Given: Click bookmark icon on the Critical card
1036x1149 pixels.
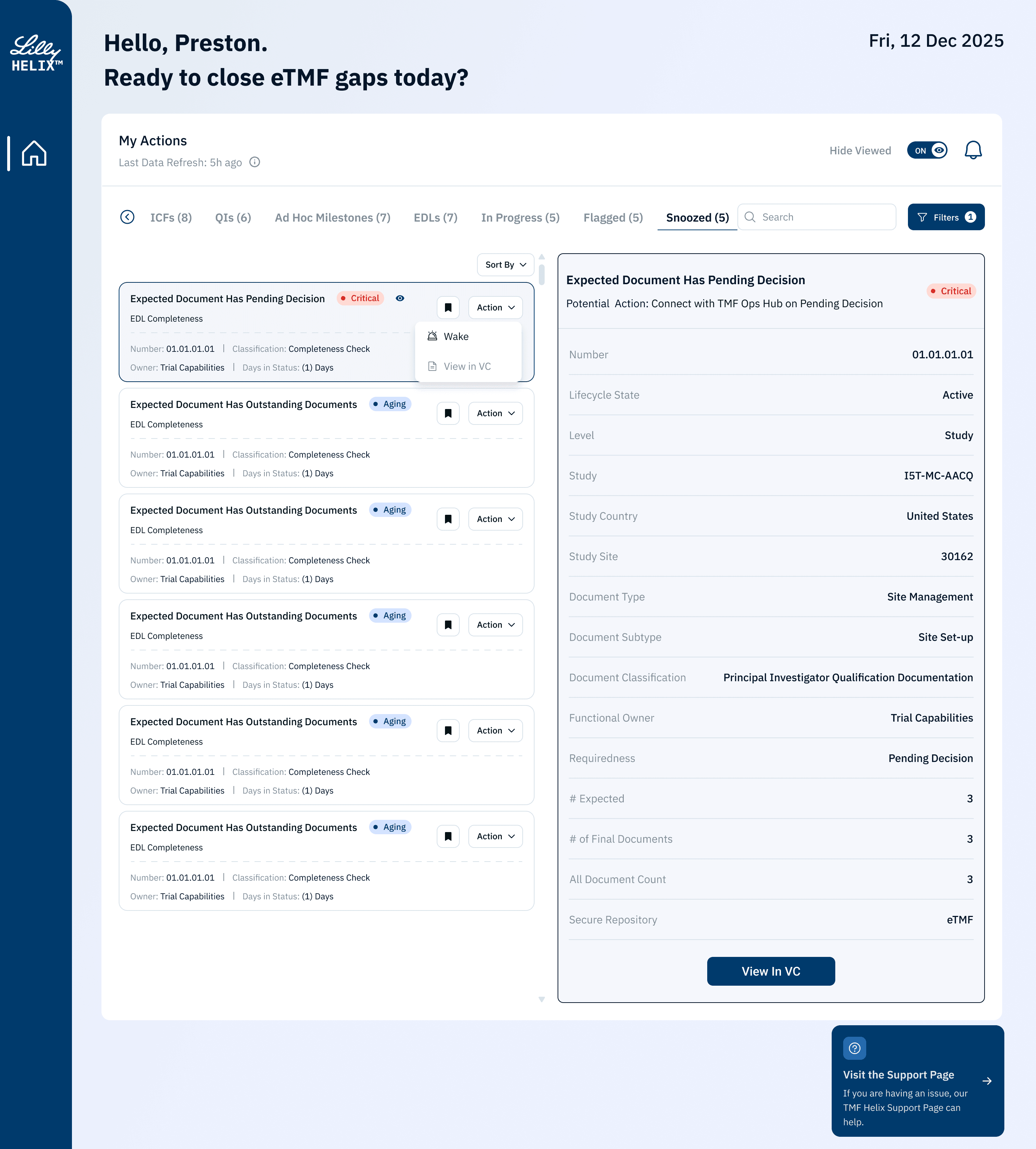Looking at the screenshot, I should click(448, 308).
